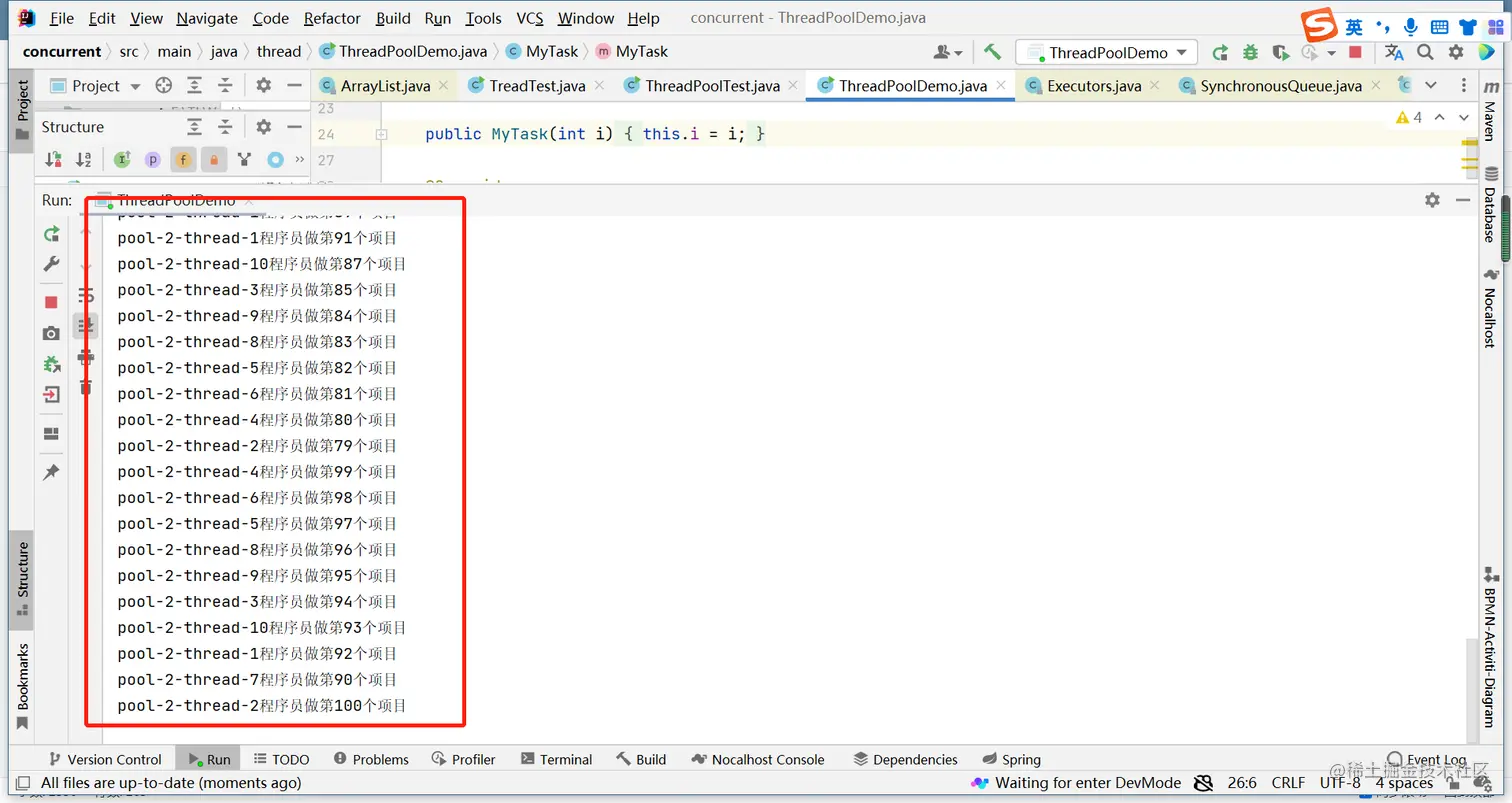Run ThreadPoolDemo from the main toolbar
Screen dimensions: 1512x803
coord(1220,52)
